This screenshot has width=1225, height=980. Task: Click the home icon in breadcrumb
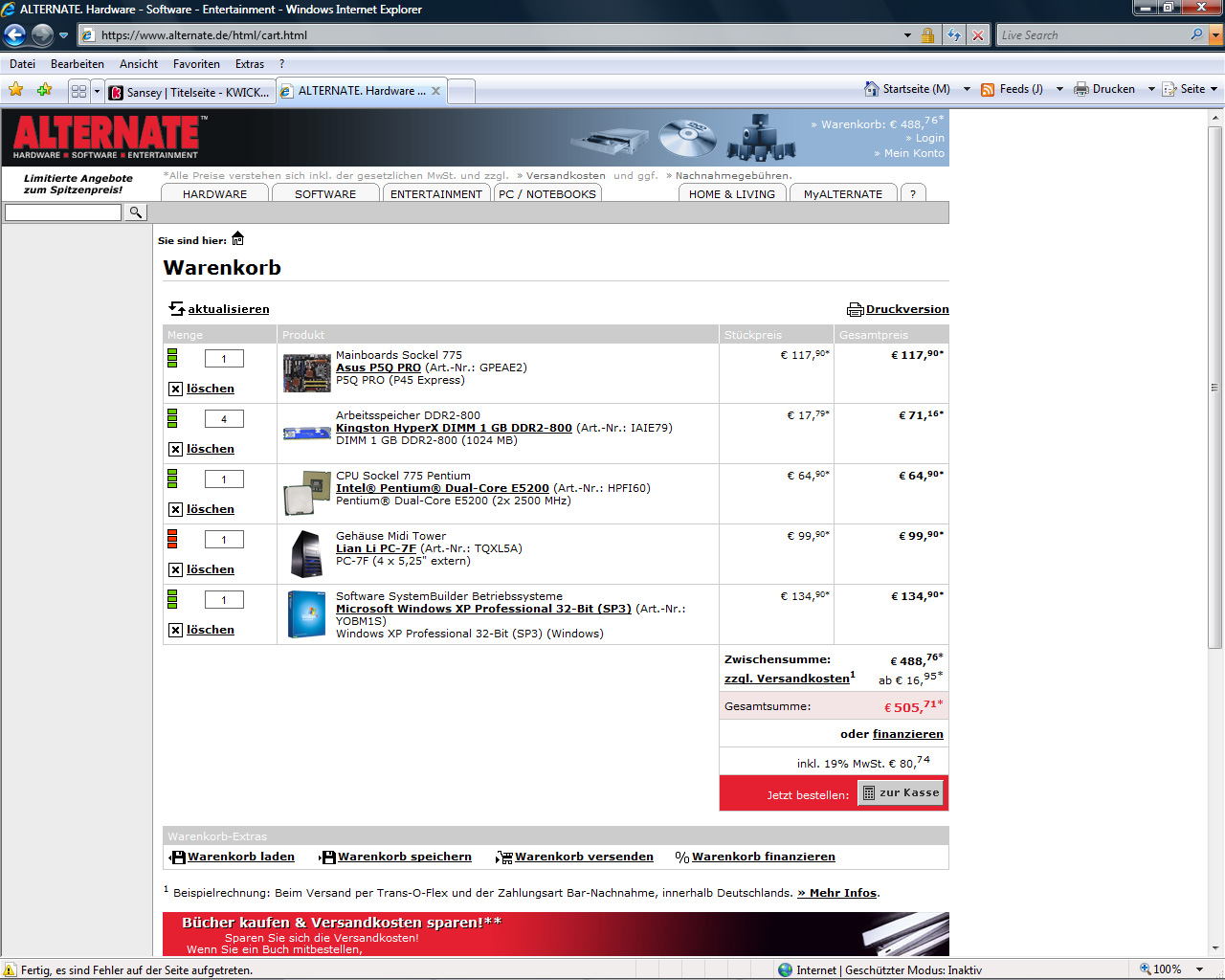pyautogui.click(x=238, y=239)
